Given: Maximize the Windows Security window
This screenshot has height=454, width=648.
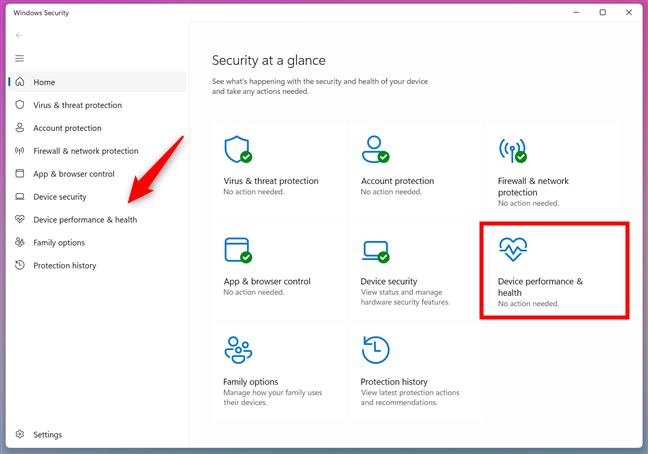Looking at the screenshot, I should [x=603, y=12].
